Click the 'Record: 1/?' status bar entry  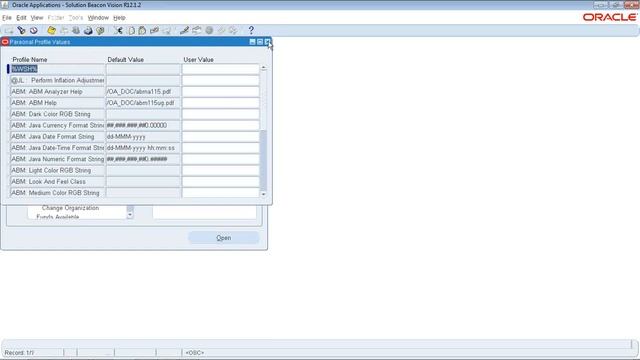point(19,353)
